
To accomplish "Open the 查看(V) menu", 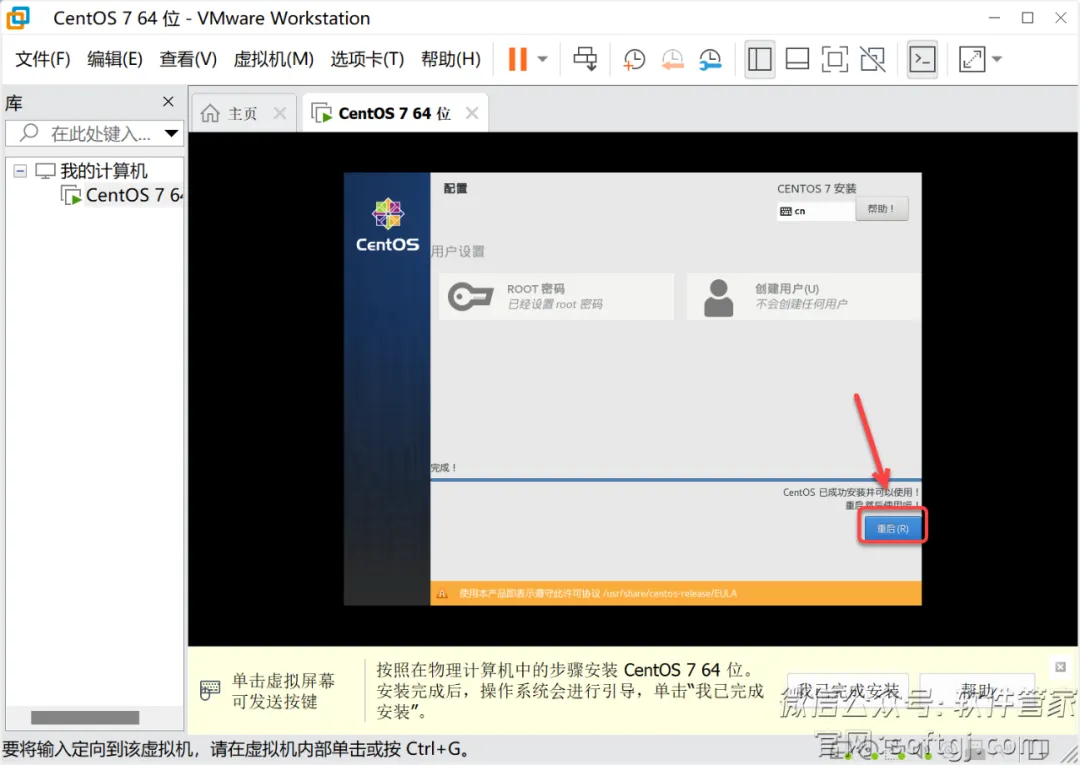I will click(188, 59).
